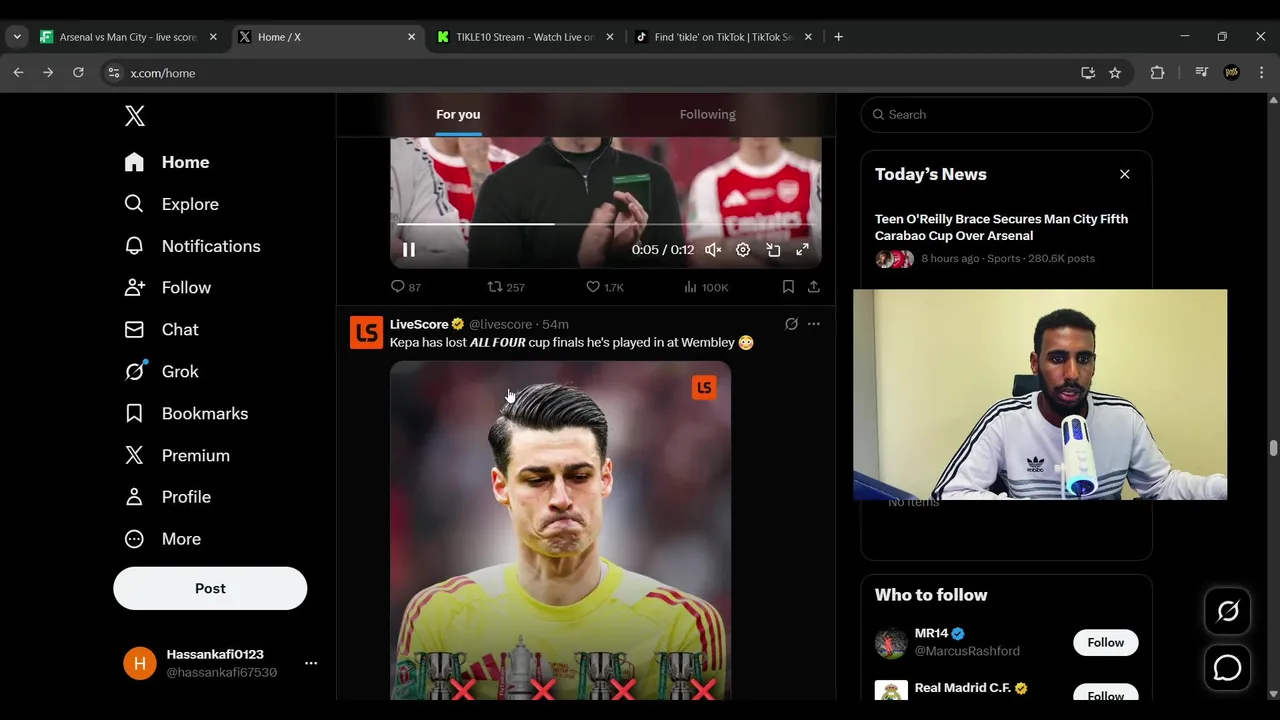1280x720 pixels.
Task: Repost the post with 257 reposts
Action: click(x=506, y=287)
